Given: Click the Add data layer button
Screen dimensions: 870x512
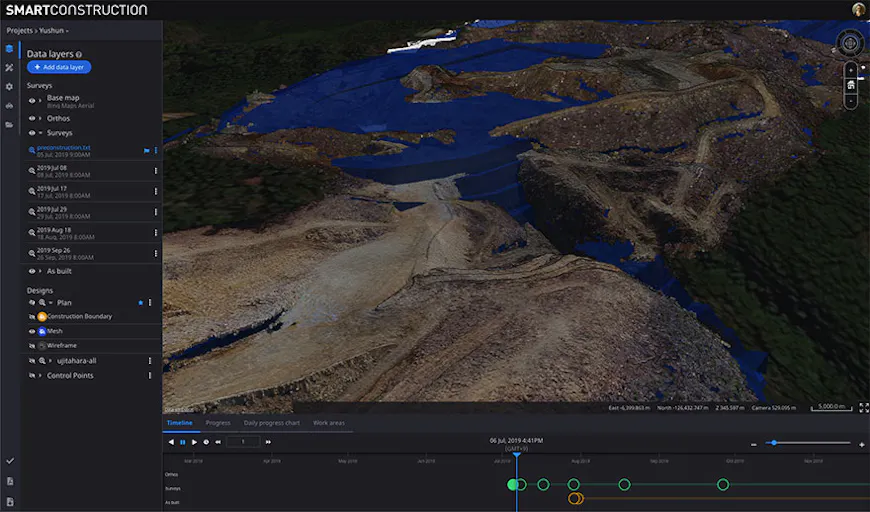Looking at the screenshot, I should [59, 67].
